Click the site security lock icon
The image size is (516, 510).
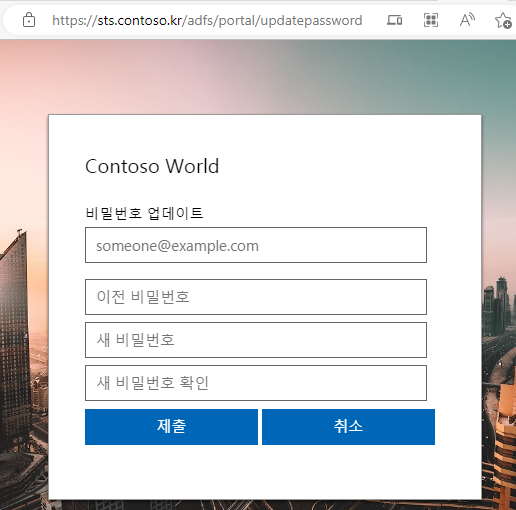(x=29, y=20)
